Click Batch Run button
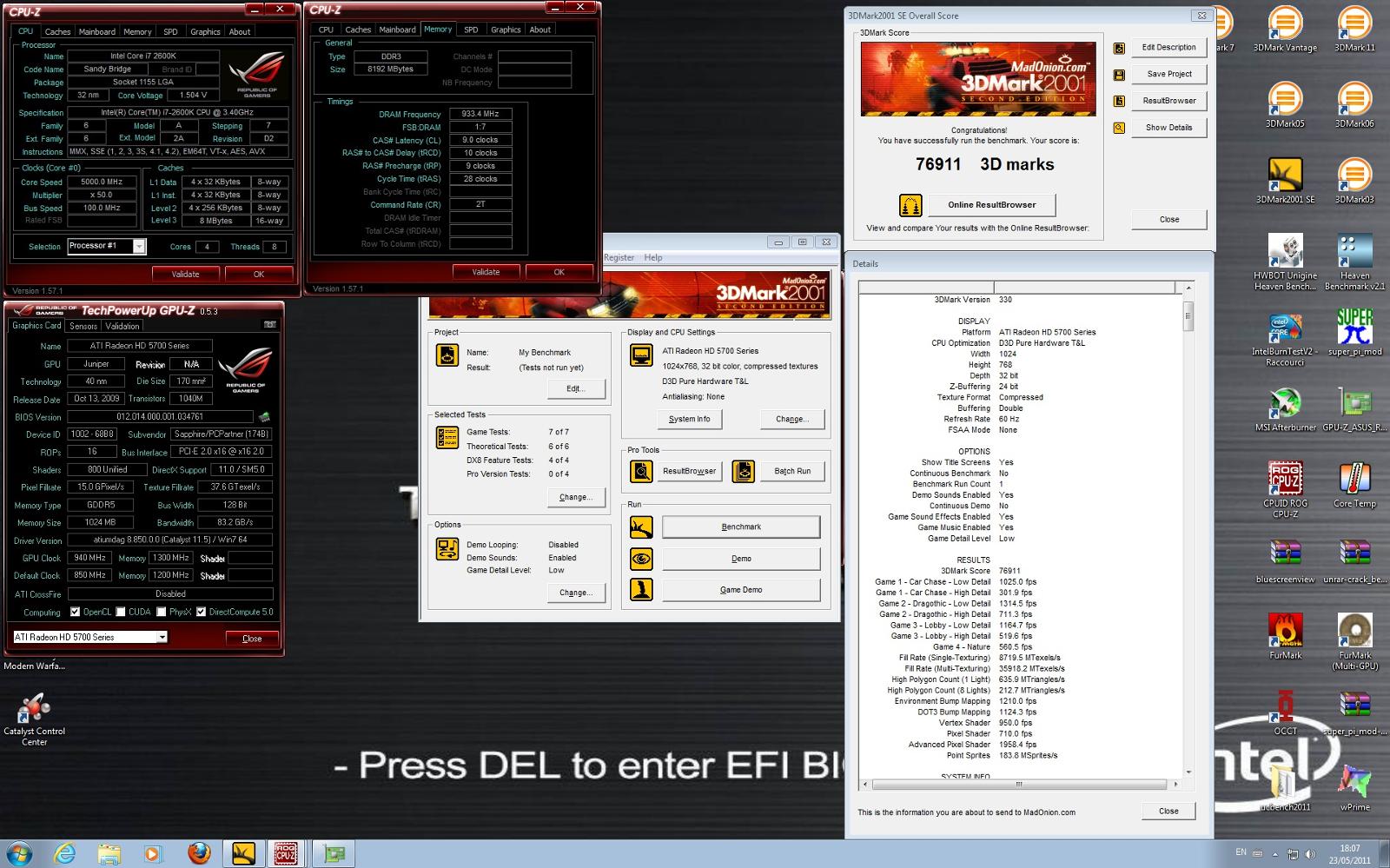1390x868 pixels. coord(792,471)
